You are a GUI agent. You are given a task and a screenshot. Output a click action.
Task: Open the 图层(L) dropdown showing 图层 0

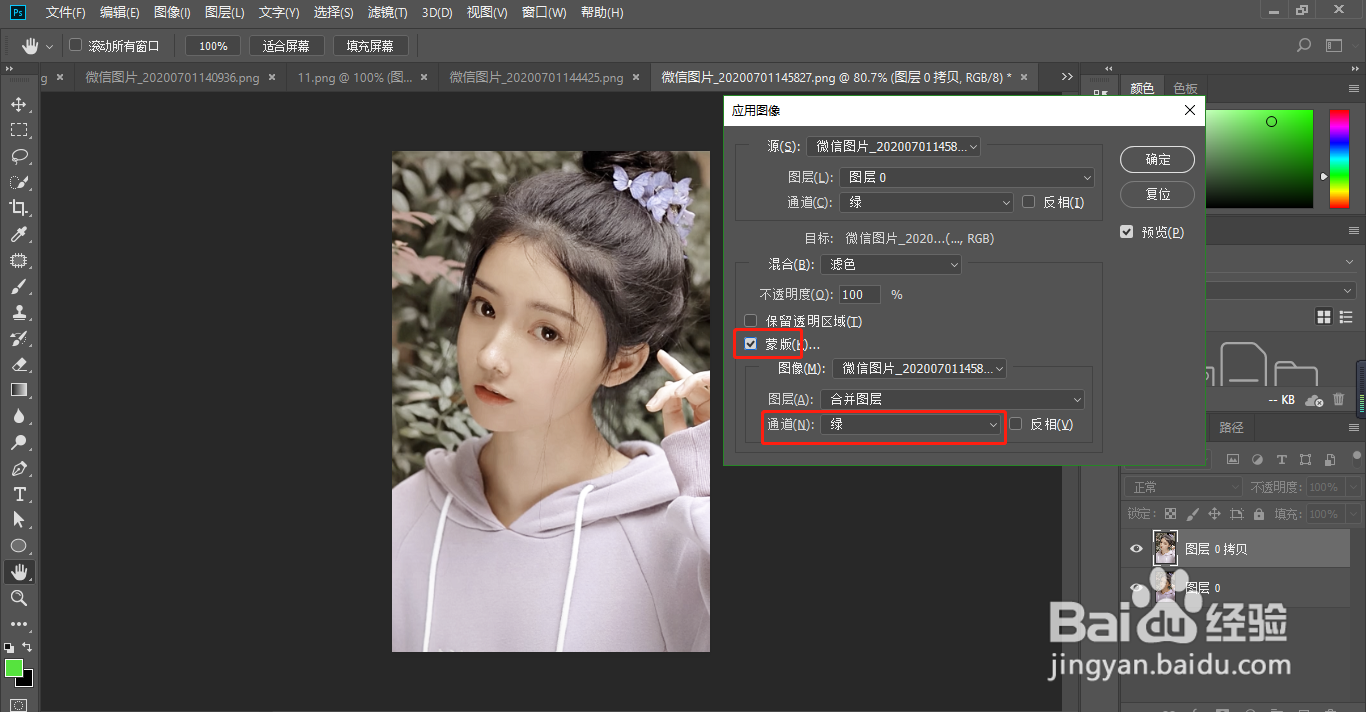pyautogui.click(x=967, y=177)
